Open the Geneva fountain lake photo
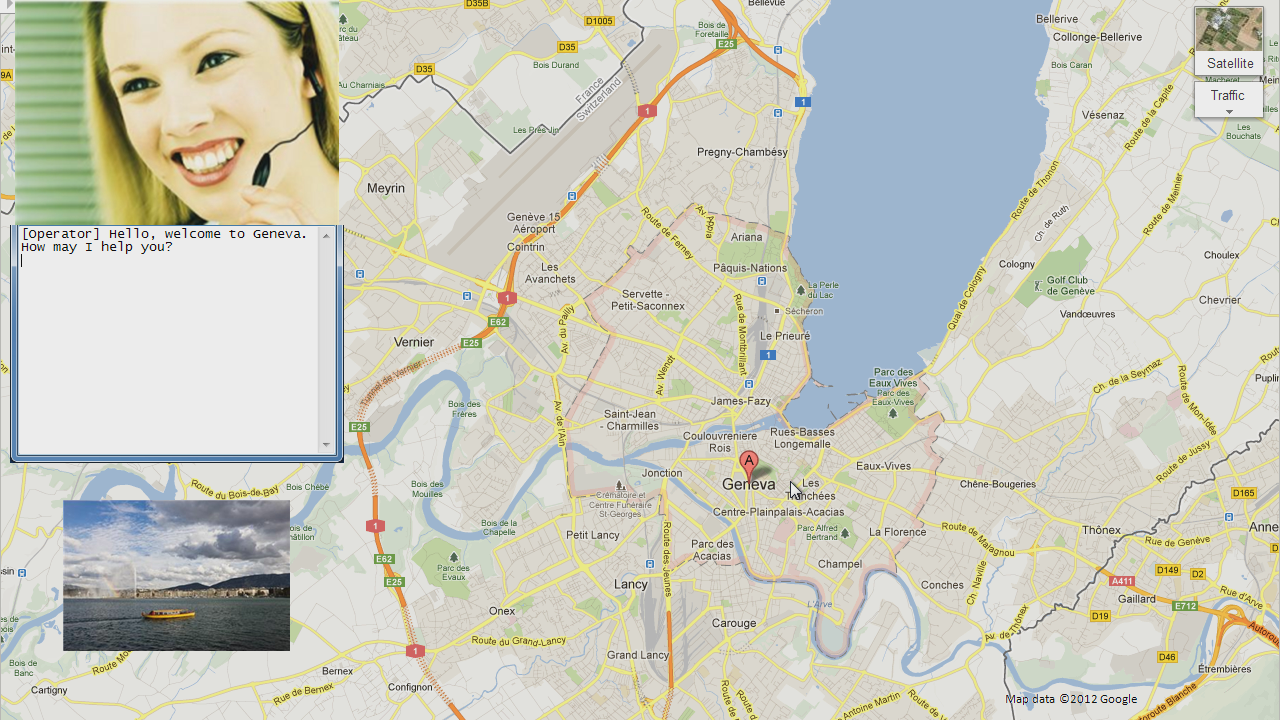This screenshot has width=1280, height=720. point(176,575)
